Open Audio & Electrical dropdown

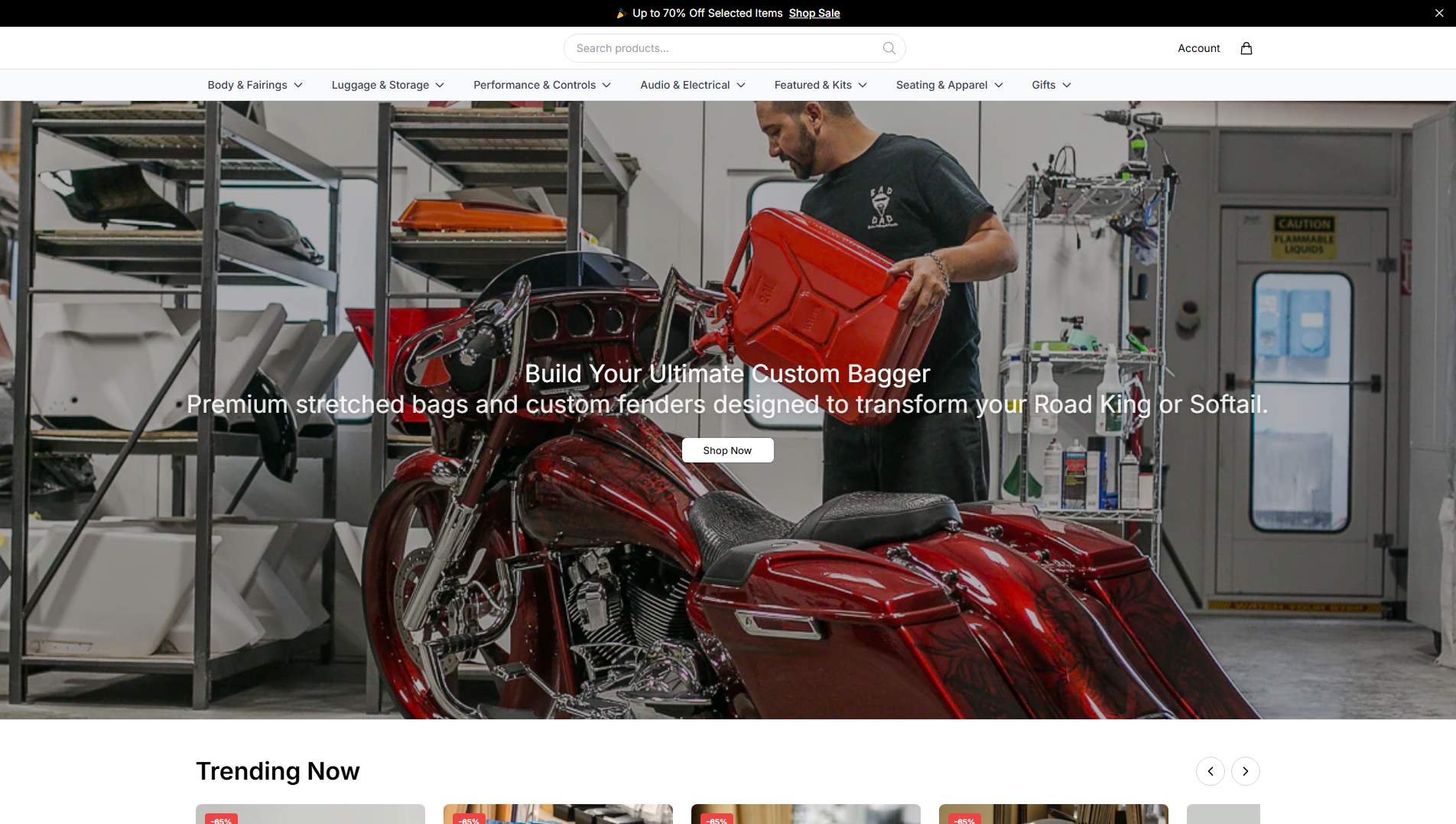(693, 85)
